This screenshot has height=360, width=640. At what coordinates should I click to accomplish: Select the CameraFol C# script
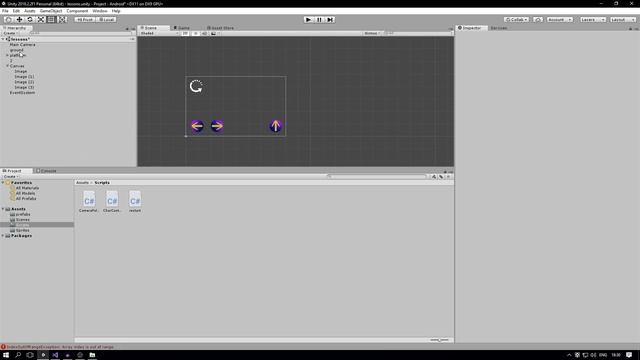click(89, 202)
